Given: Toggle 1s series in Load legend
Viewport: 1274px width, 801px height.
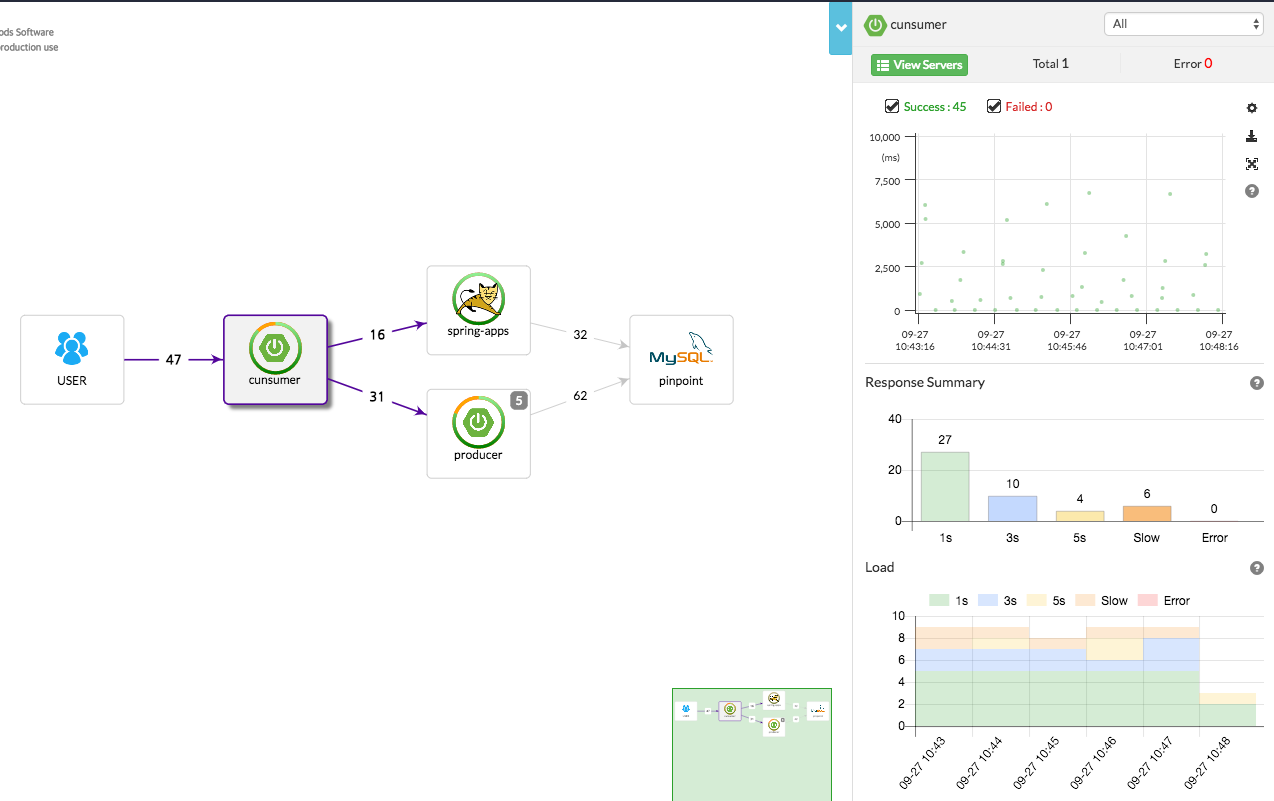Looking at the screenshot, I should (x=949, y=601).
